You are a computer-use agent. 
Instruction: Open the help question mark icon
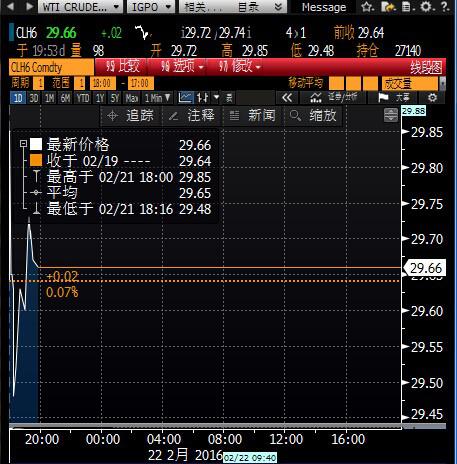[445, 7]
